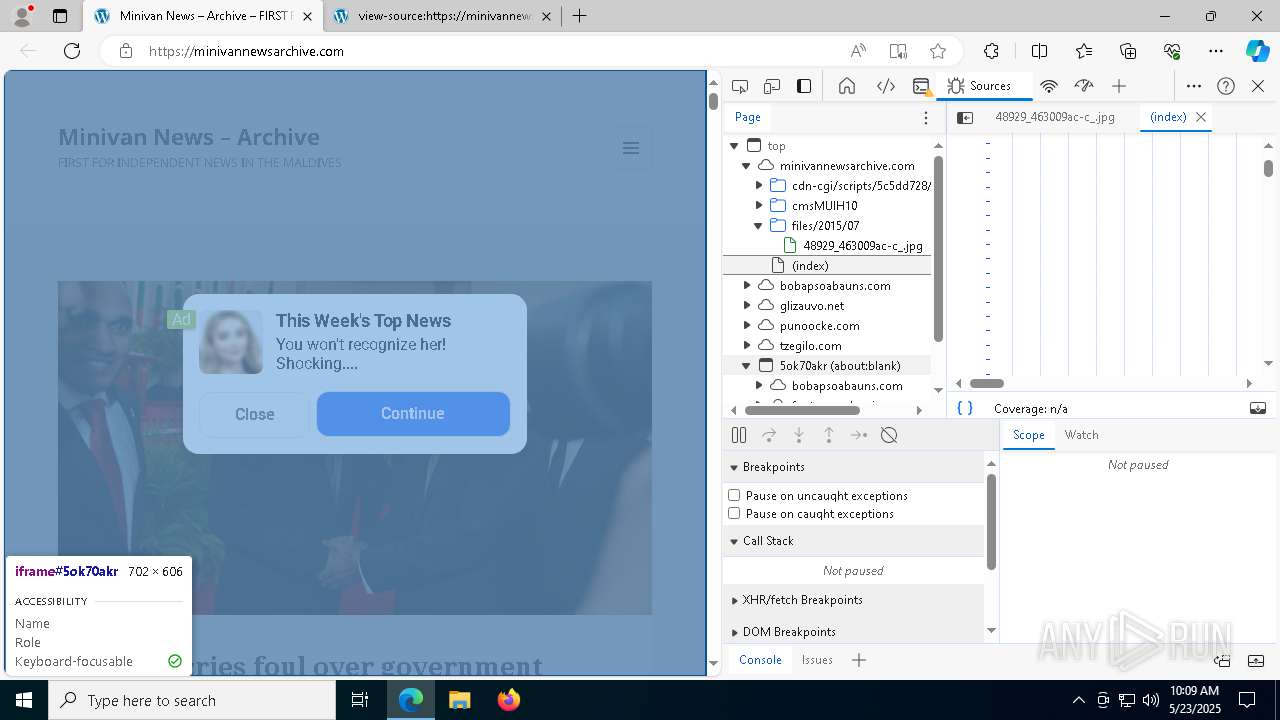Add a tool to the drawer with plus
This screenshot has height=720, width=1280.
(858, 660)
